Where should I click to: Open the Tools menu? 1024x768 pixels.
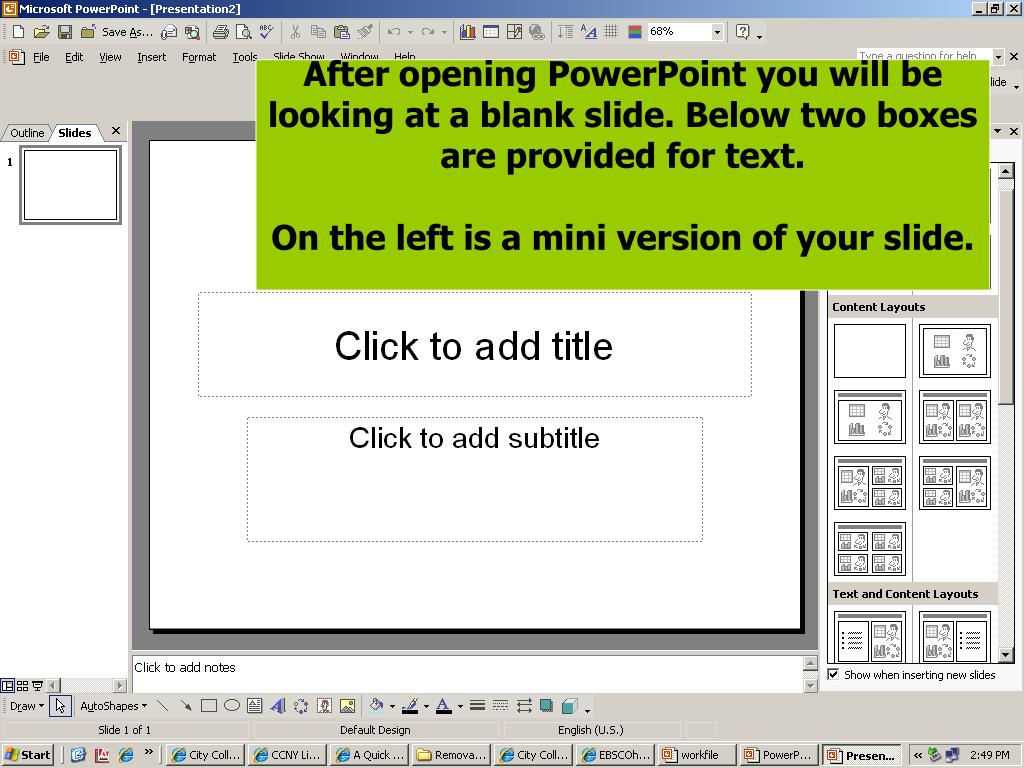click(245, 57)
